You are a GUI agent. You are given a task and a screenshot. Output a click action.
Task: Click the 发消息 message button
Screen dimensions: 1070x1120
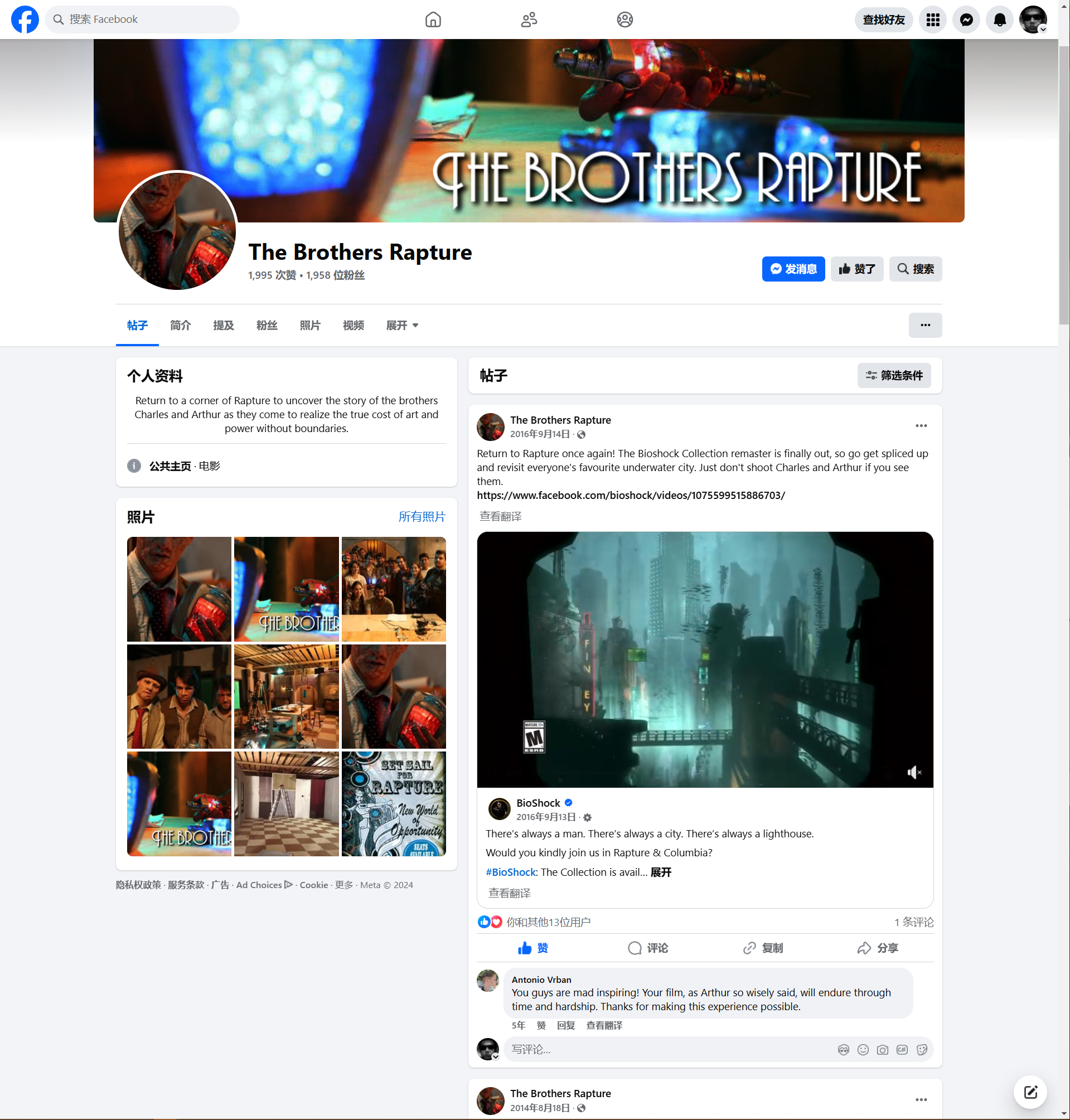(x=793, y=269)
